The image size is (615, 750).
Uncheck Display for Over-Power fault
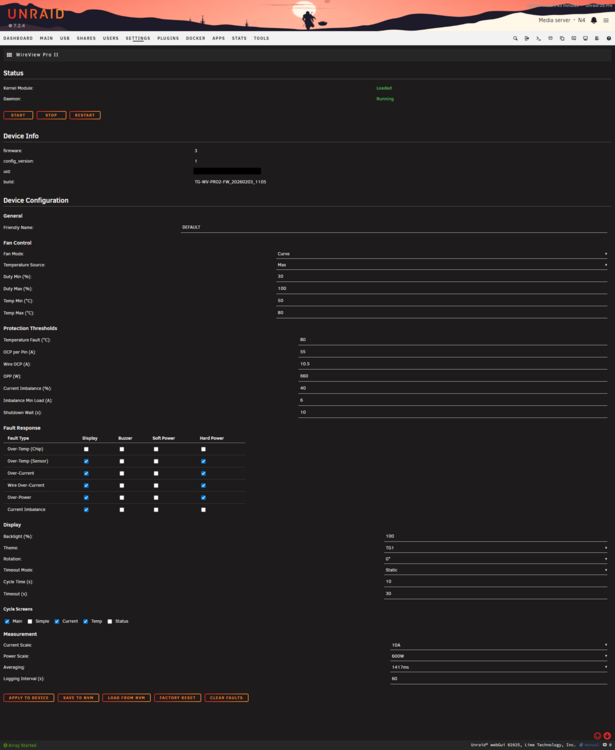pos(86,497)
